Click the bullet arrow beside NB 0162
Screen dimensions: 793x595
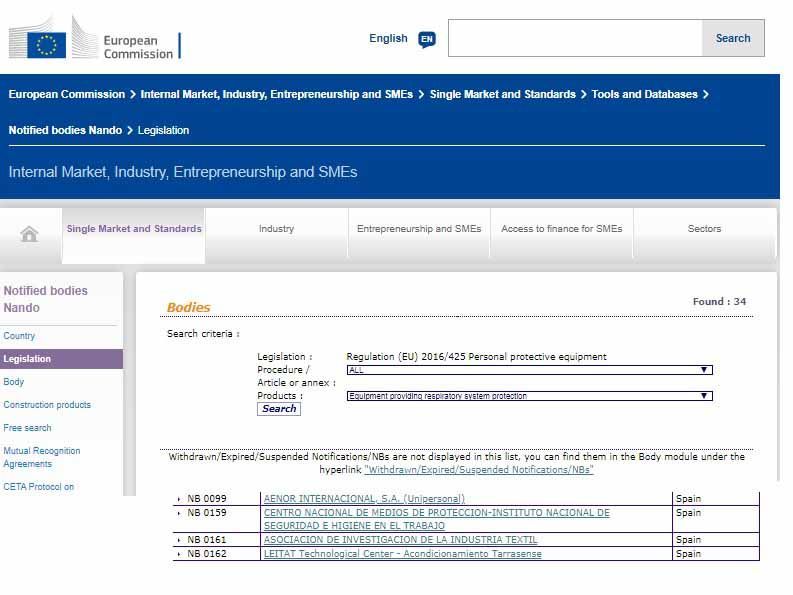point(179,554)
